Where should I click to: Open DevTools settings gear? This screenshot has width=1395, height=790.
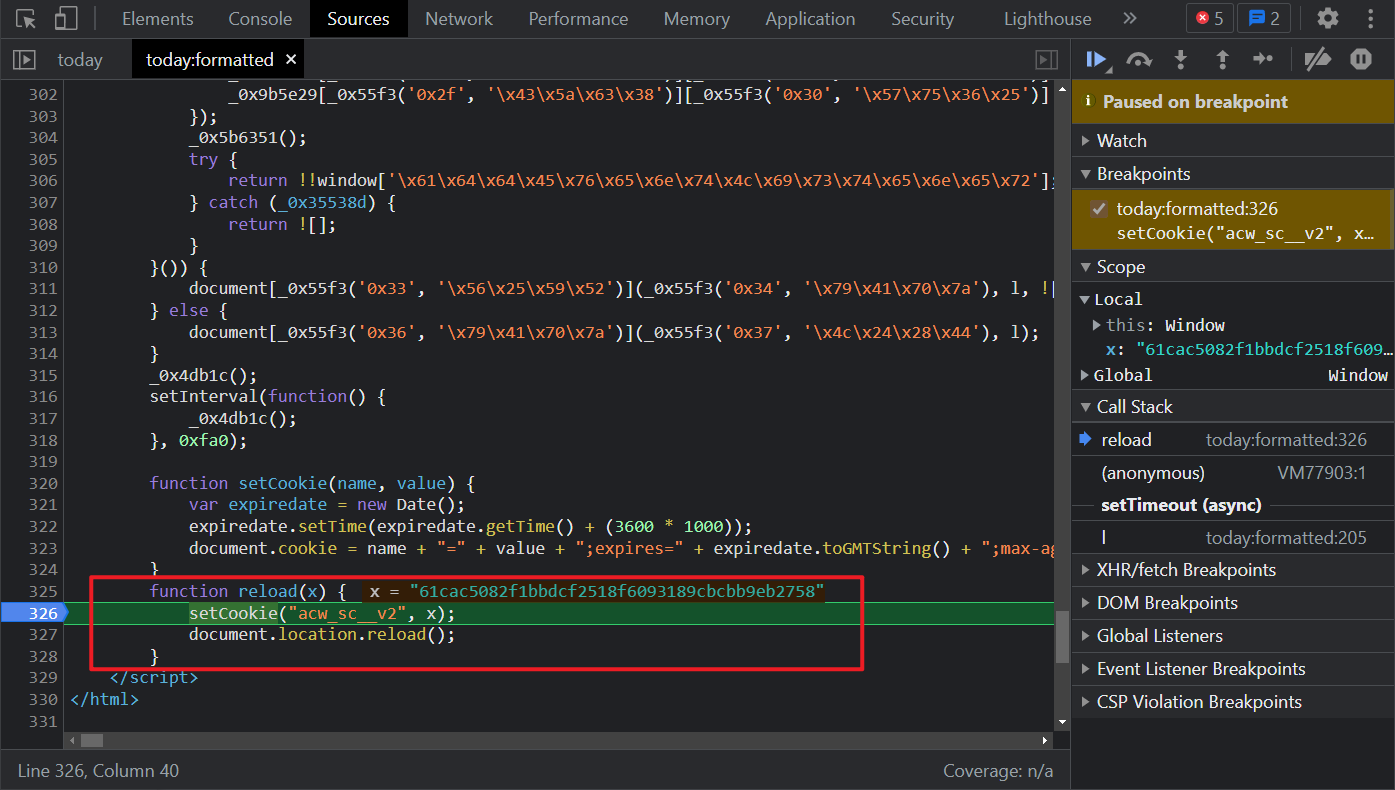click(x=1327, y=18)
